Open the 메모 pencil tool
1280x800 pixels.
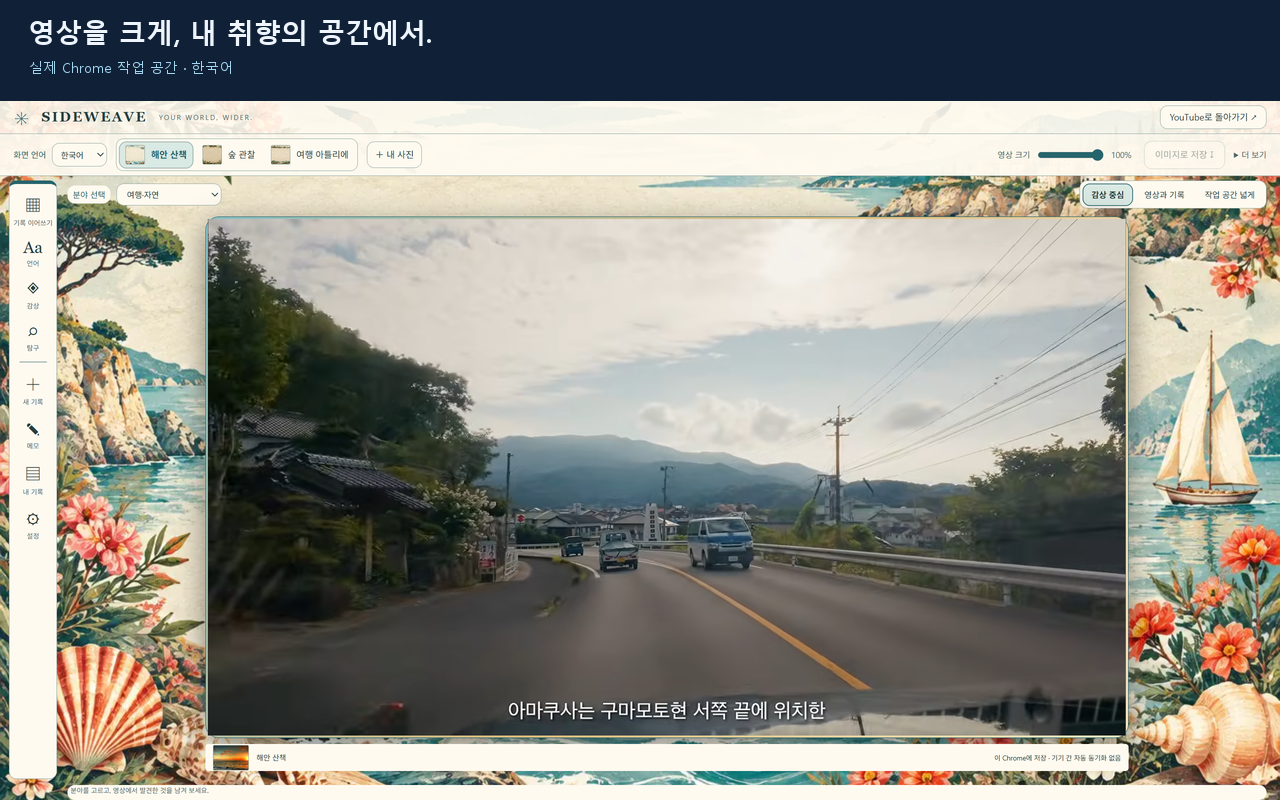pyautogui.click(x=33, y=429)
